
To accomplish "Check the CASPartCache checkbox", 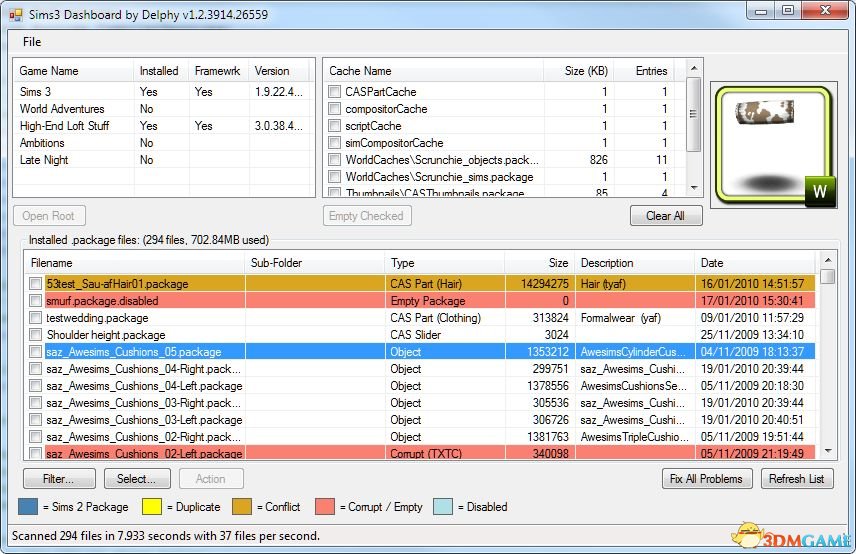I will pos(334,92).
